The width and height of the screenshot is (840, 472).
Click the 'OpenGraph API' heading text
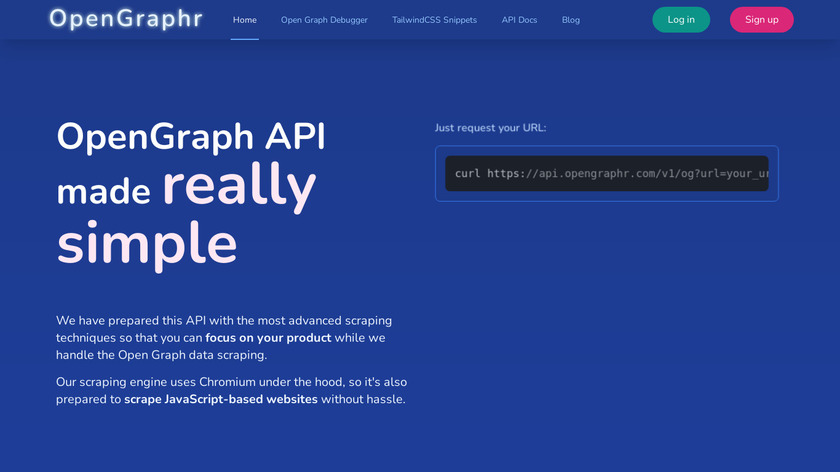pyautogui.click(x=191, y=136)
